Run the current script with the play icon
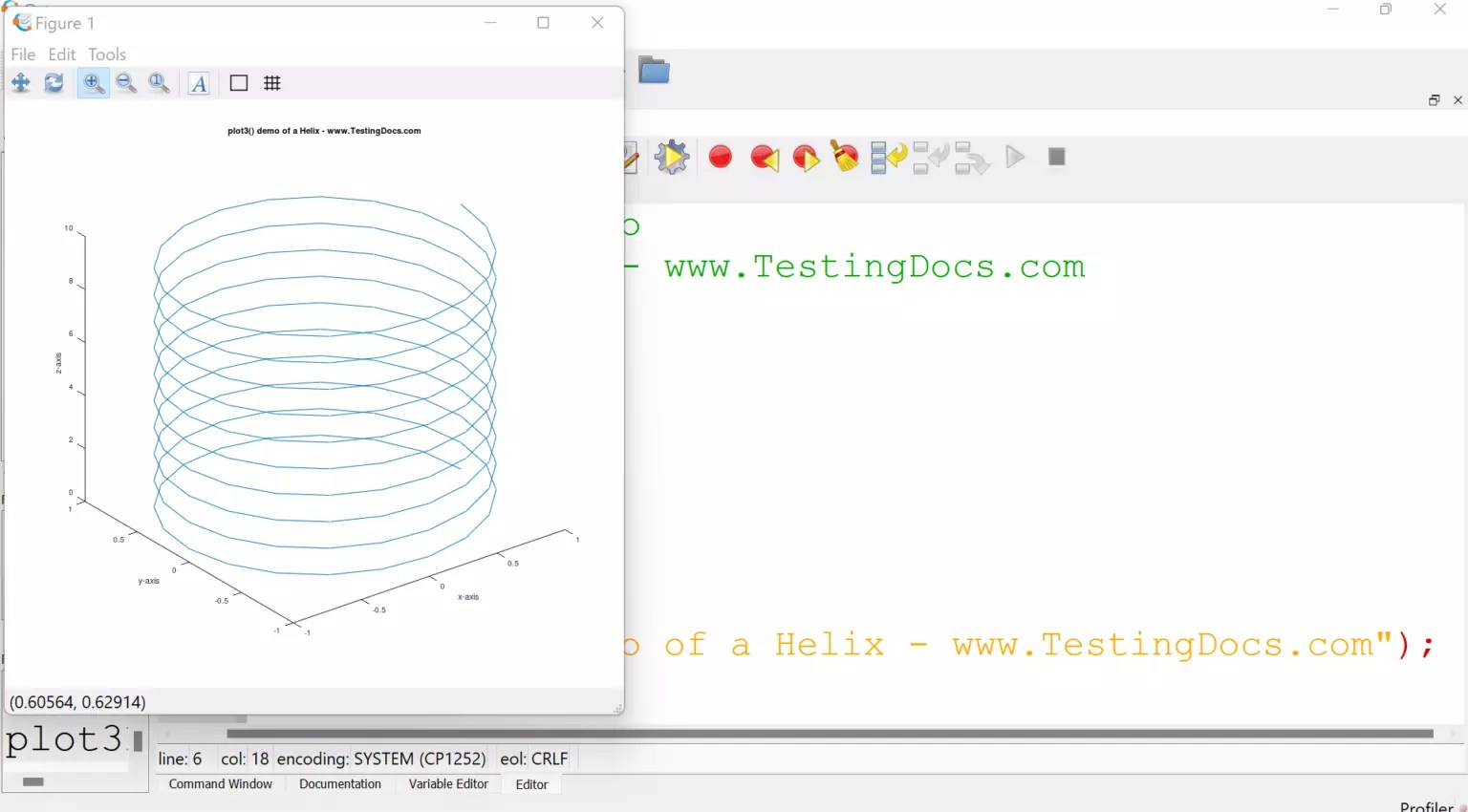Viewport: 1468px width, 812px height. 1015,157
